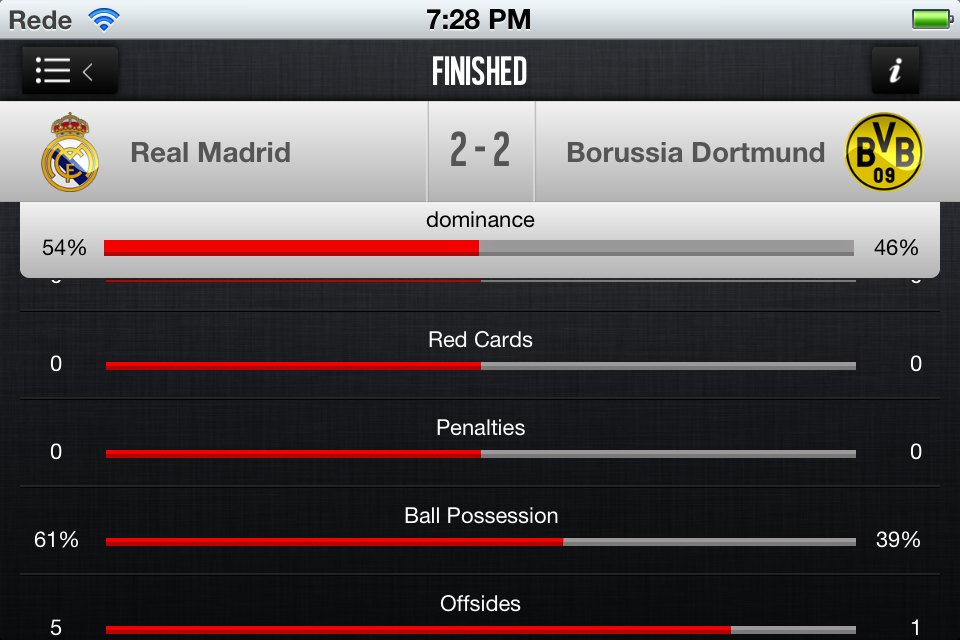Tap the FINISHED match status title
This screenshot has height=640, width=960.
480,71
